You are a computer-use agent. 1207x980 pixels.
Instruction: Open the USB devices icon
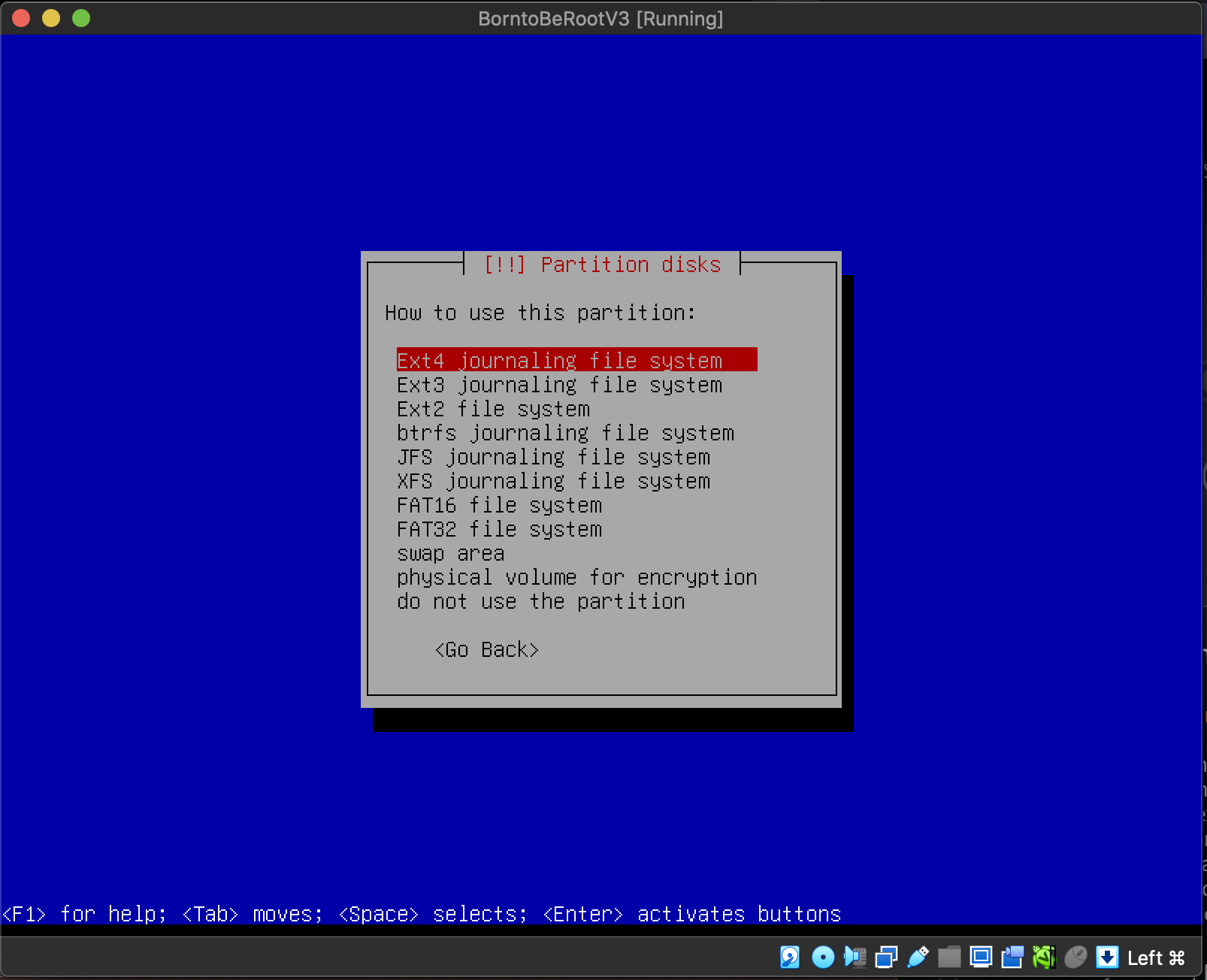[x=918, y=957]
